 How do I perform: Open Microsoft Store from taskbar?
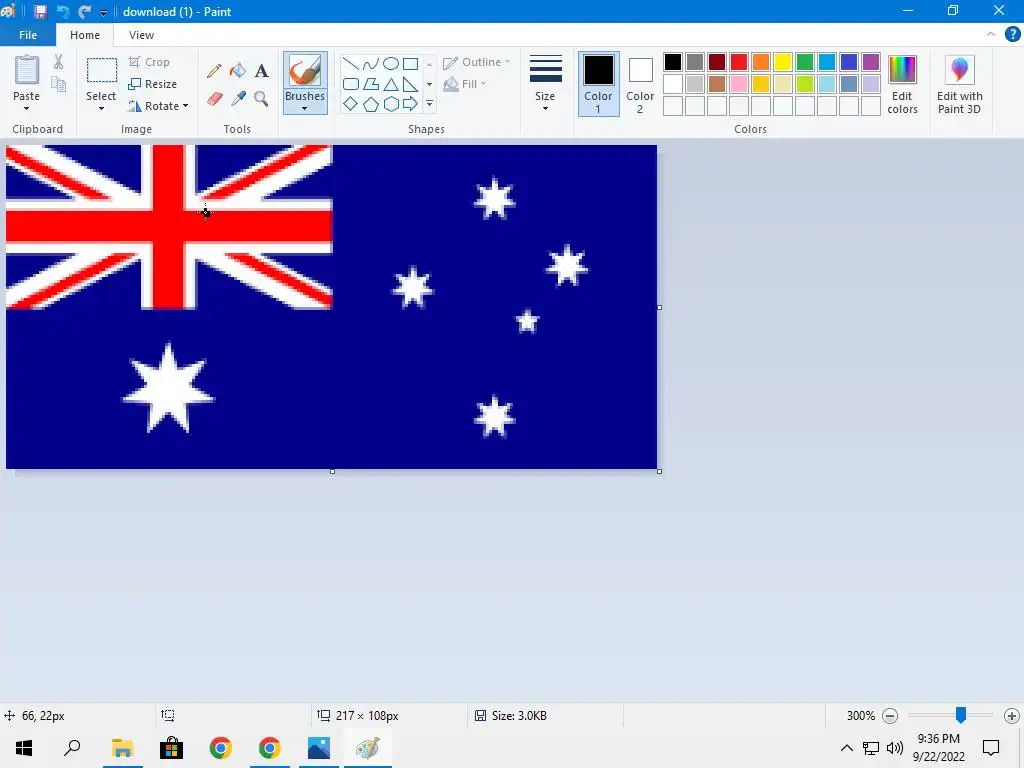click(171, 748)
